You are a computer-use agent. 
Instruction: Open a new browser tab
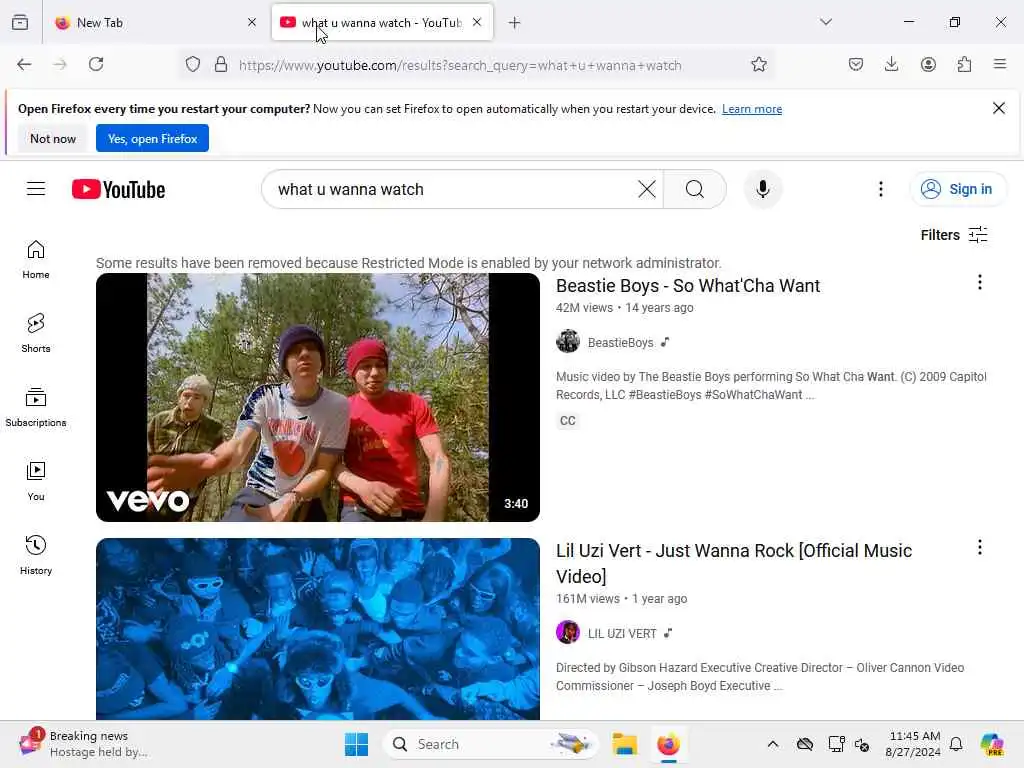point(515,23)
